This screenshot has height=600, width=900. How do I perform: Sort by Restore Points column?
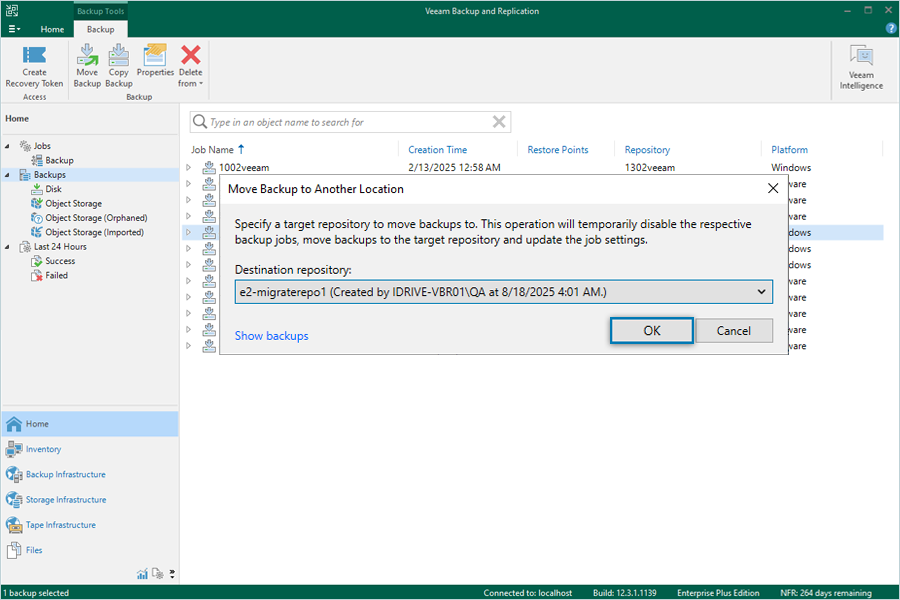[558, 150]
